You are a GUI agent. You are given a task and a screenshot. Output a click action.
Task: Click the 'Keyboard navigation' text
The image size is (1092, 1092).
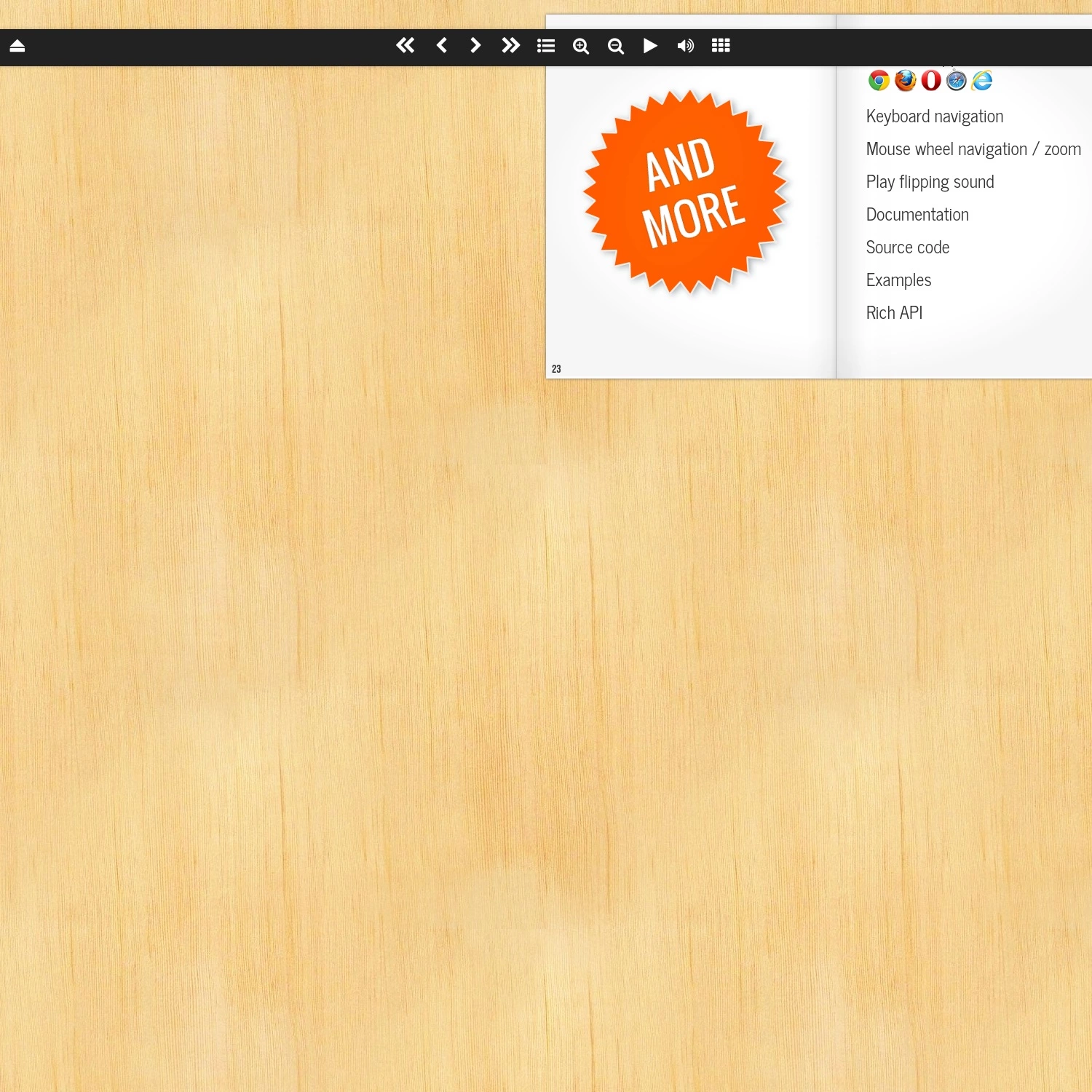tap(935, 116)
